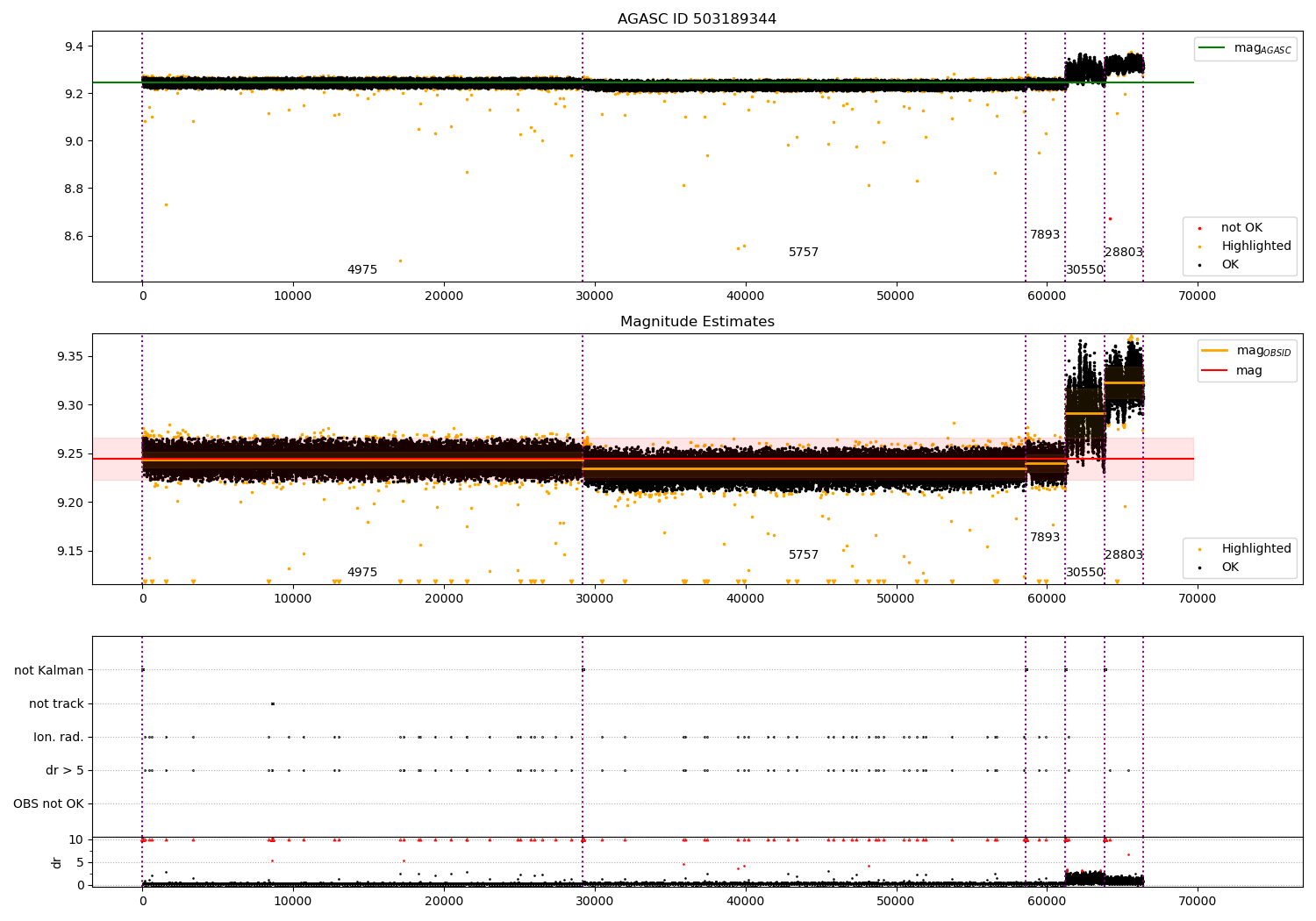
Task: Click OBSID label 7893 in Magnitude Estimates plot
Action: [x=1045, y=538]
